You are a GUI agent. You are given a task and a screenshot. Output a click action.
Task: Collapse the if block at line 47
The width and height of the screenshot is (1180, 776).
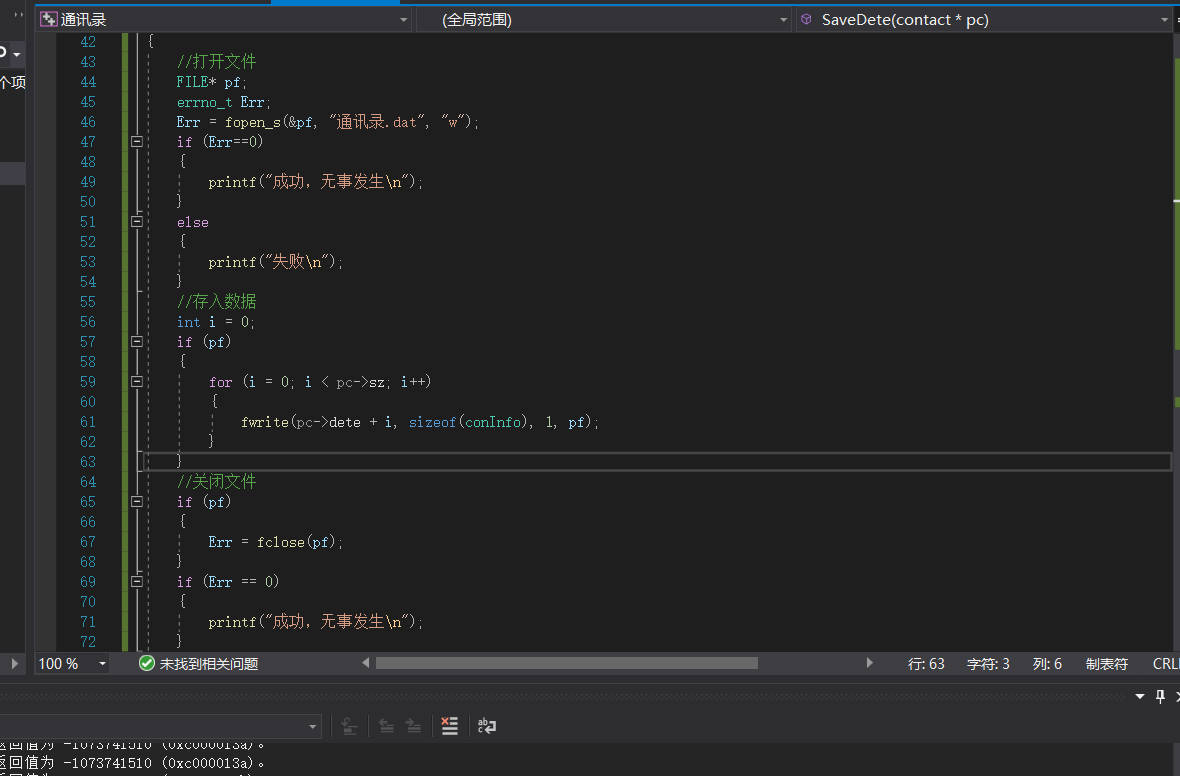click(136, 141)
